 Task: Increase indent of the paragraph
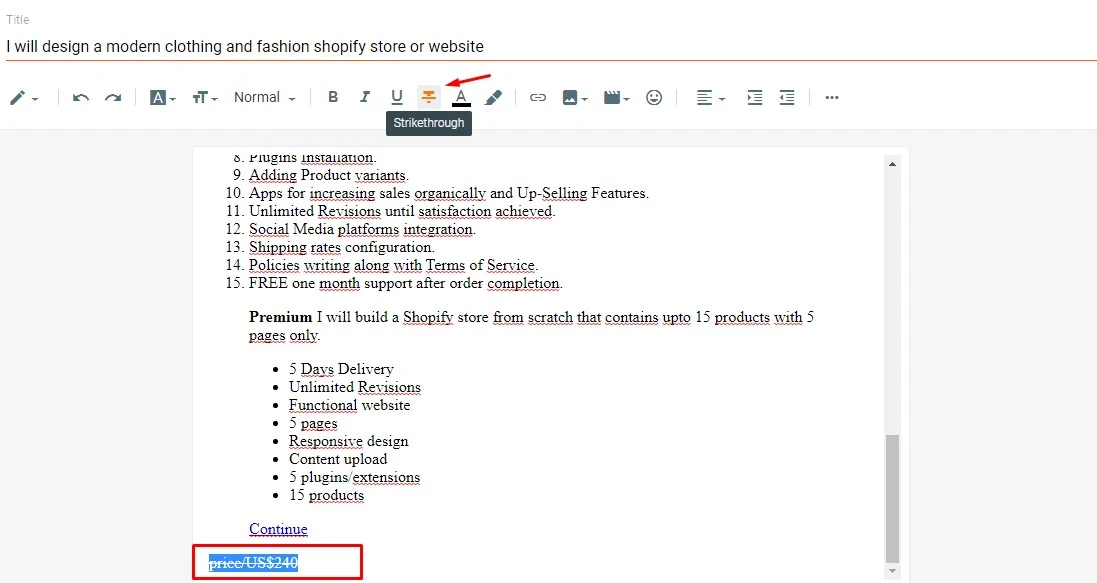754,98
